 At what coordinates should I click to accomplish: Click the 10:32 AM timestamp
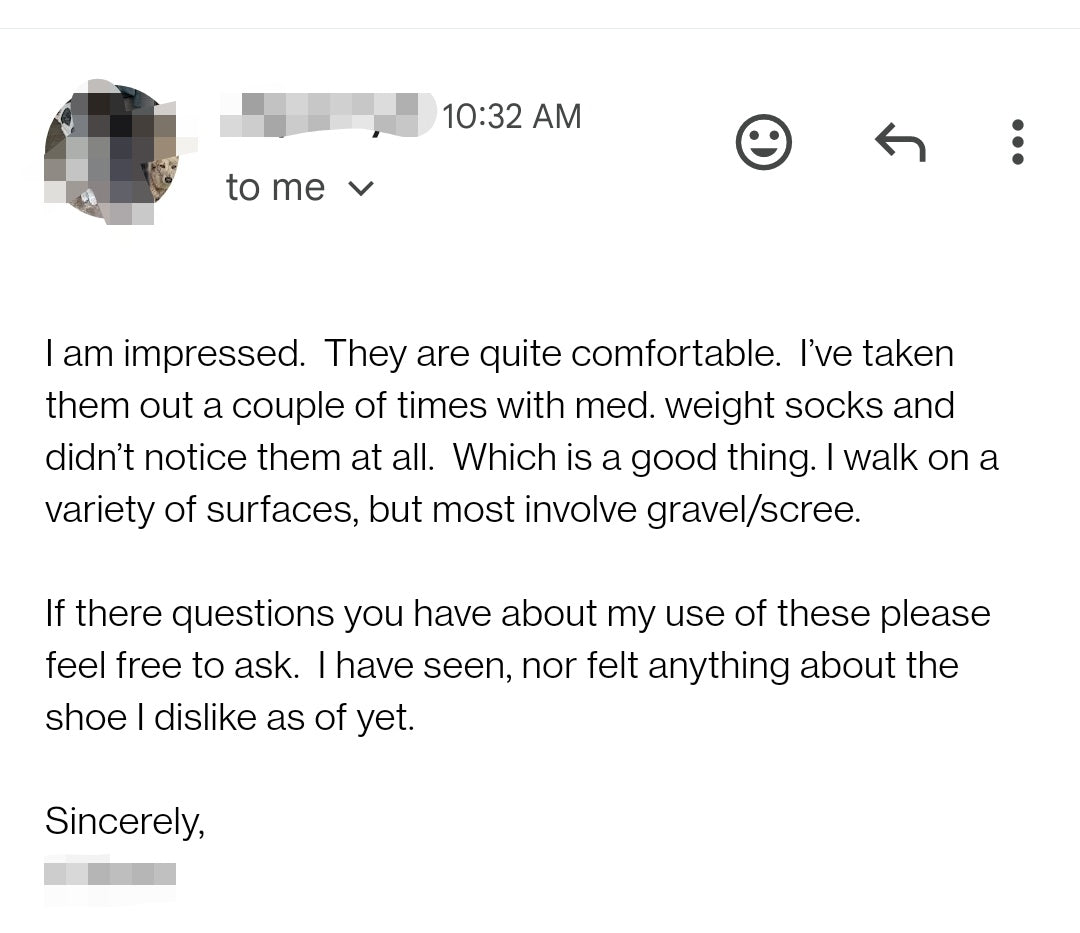tap(511, 116)
